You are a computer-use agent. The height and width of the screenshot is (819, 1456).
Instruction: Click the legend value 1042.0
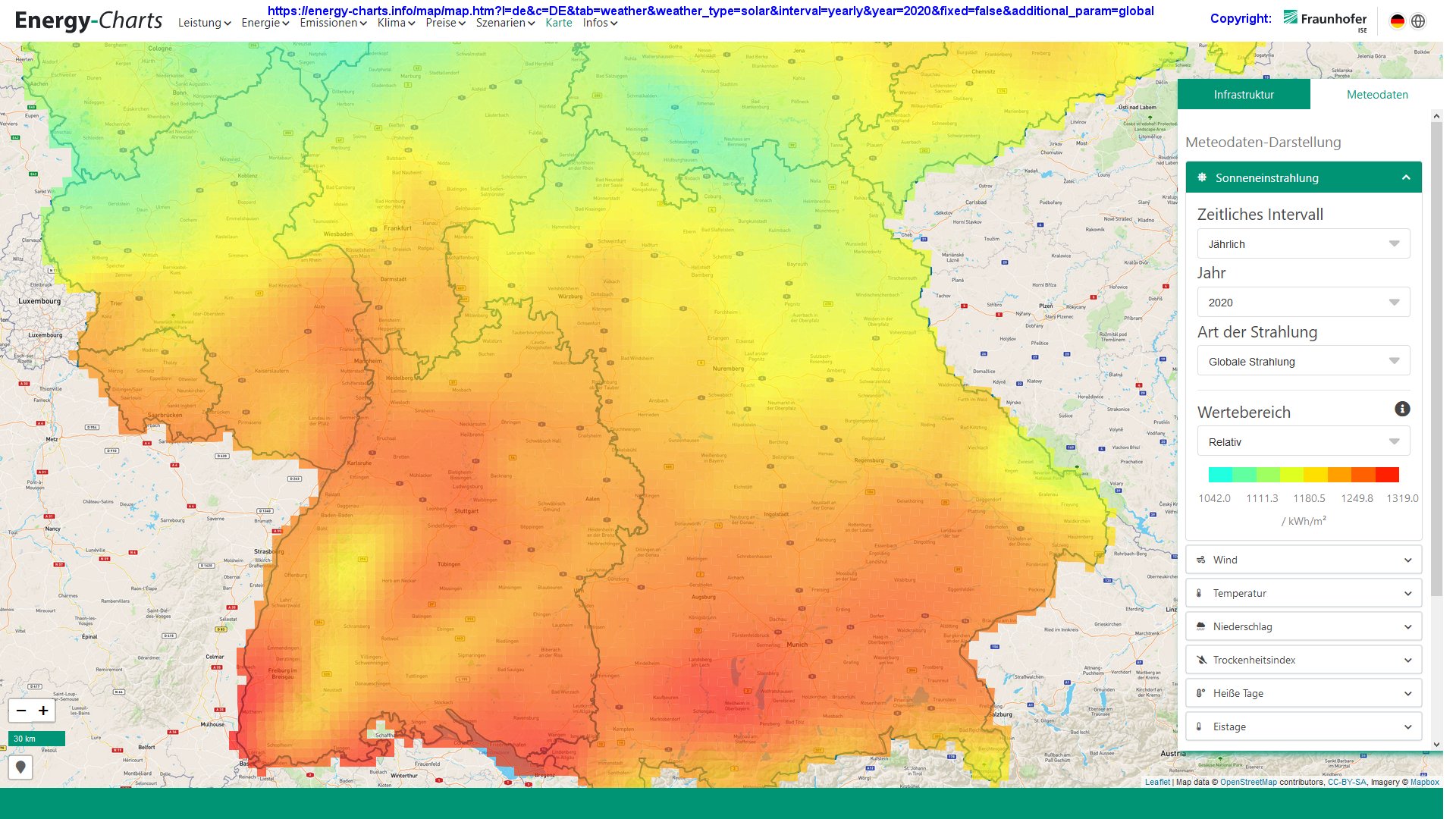click(x=1214, y=498)
